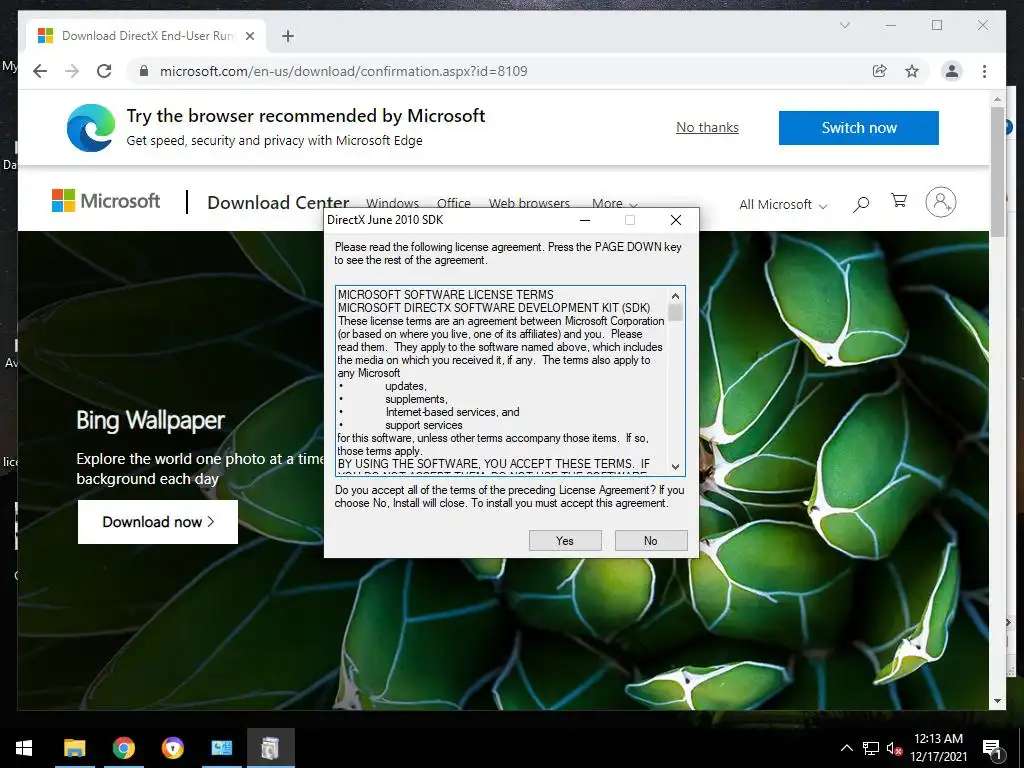Open the Windows nav item

pyautogui.click(x=392, y=203)
